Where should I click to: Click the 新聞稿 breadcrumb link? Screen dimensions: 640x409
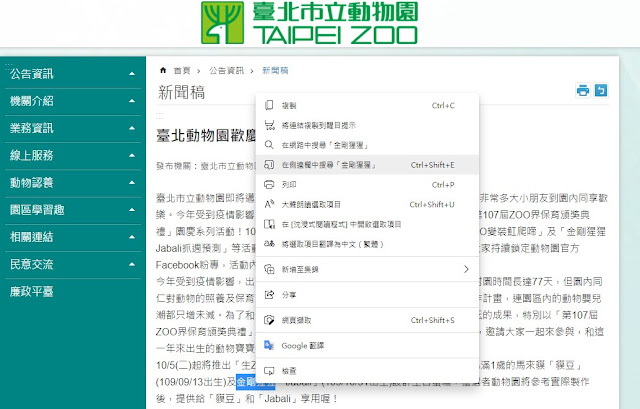coord(275,71)
